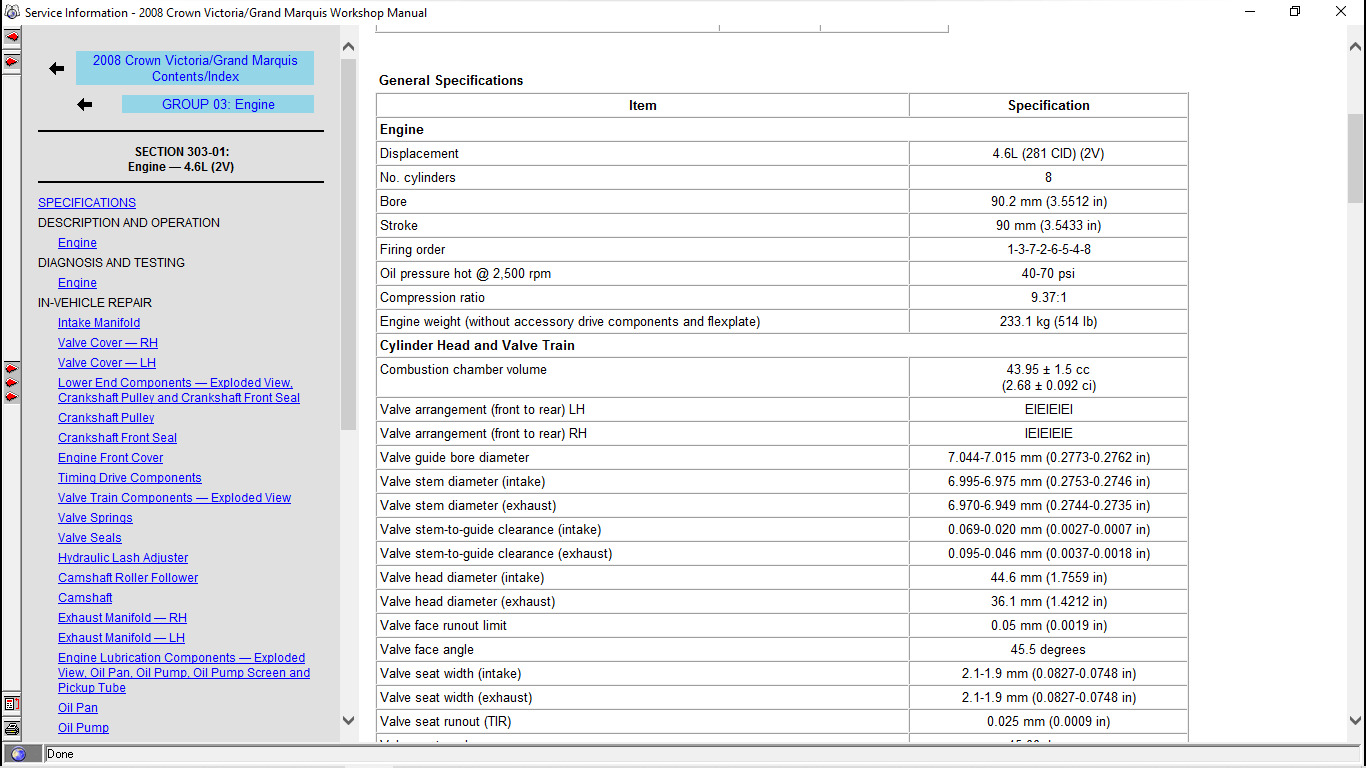Click the main content scrollbar down arrow
Viewport: 1366px width, 768px height.
(x=1355, y=720)
